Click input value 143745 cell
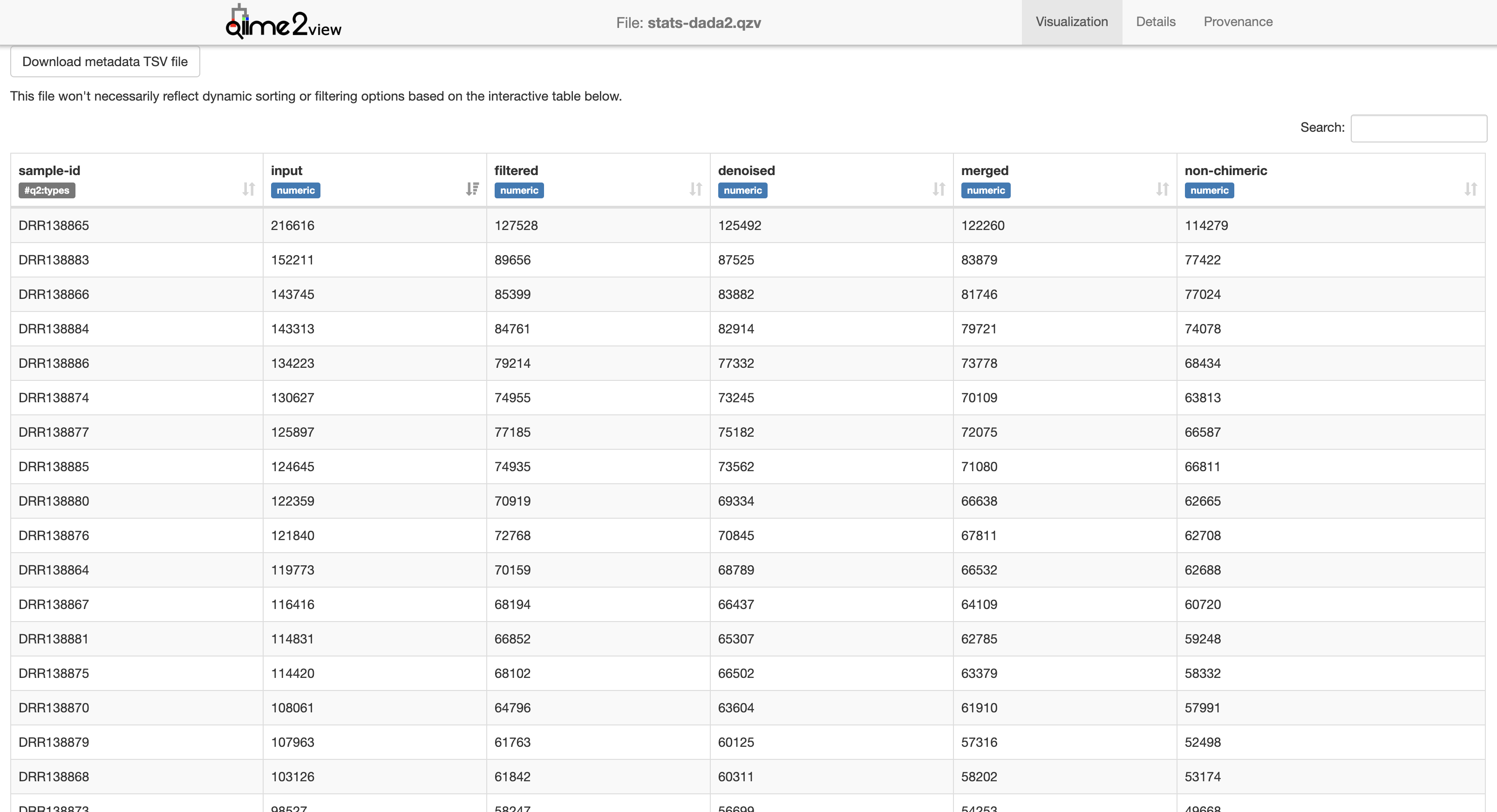 (x=293, y=294)
